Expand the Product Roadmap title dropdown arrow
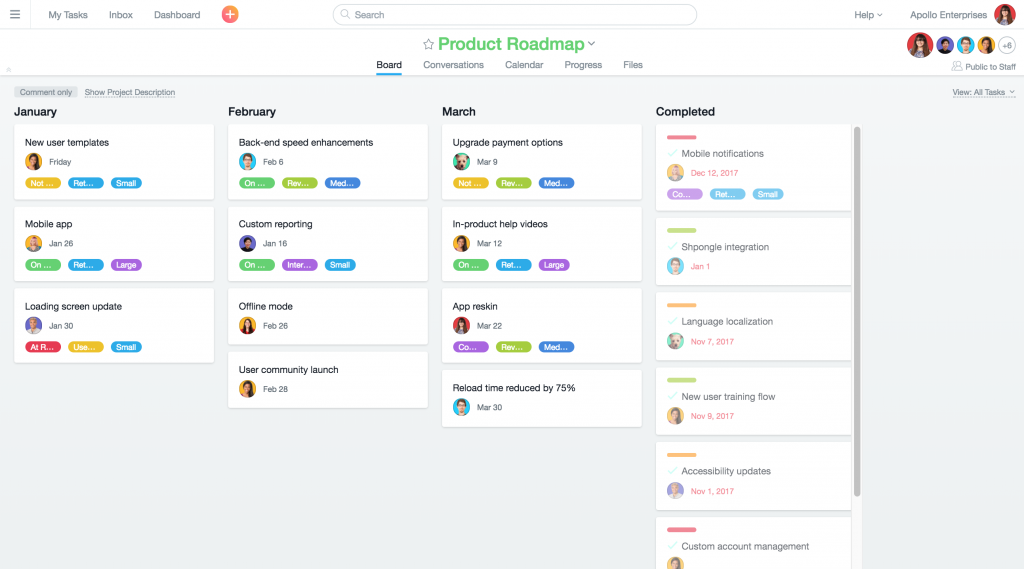The width and height of the screenshot is (1024, 569). coord(592,44)
